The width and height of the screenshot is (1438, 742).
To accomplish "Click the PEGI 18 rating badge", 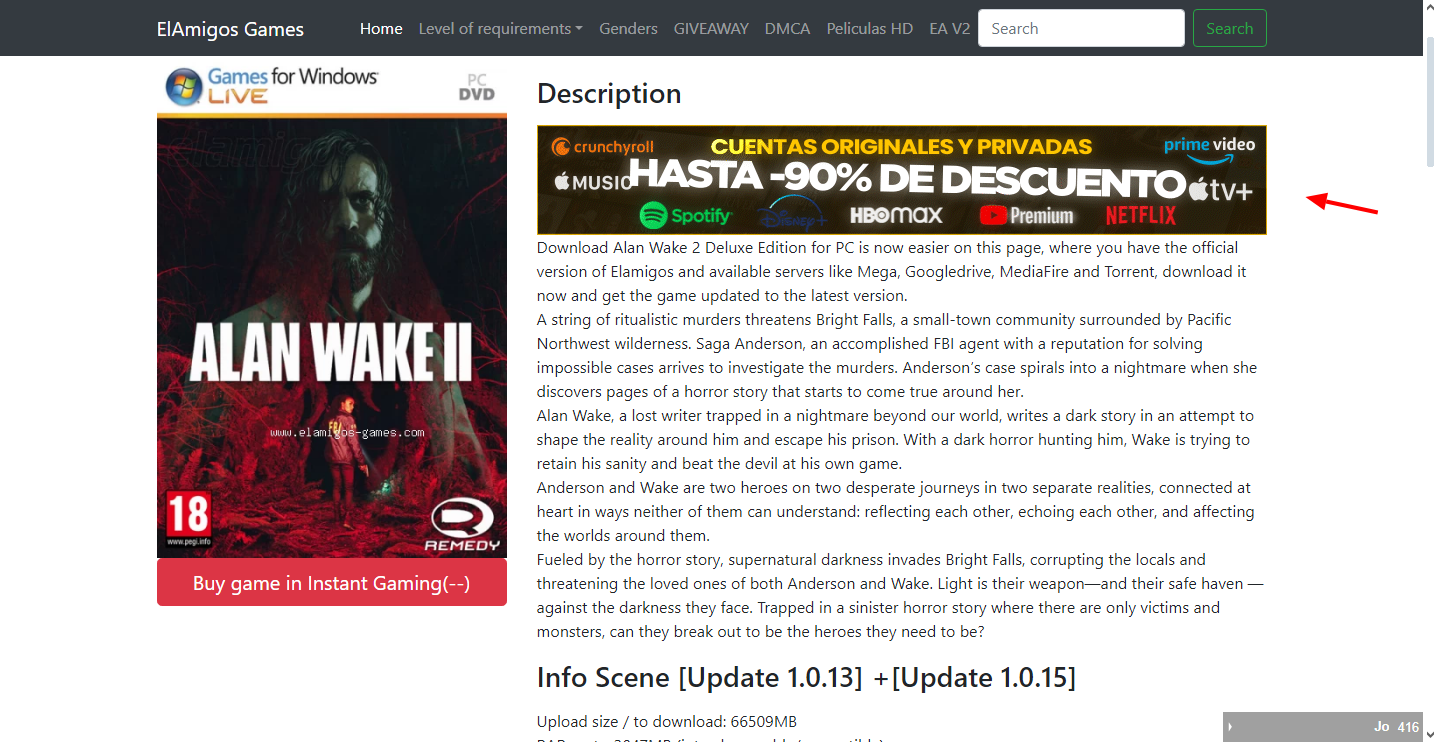I will [188, 520].
